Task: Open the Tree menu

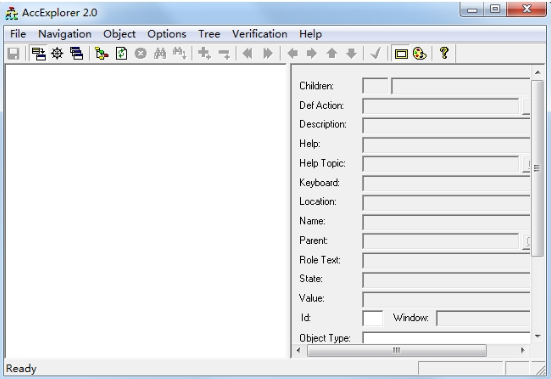Action: (x=209, y=34)
